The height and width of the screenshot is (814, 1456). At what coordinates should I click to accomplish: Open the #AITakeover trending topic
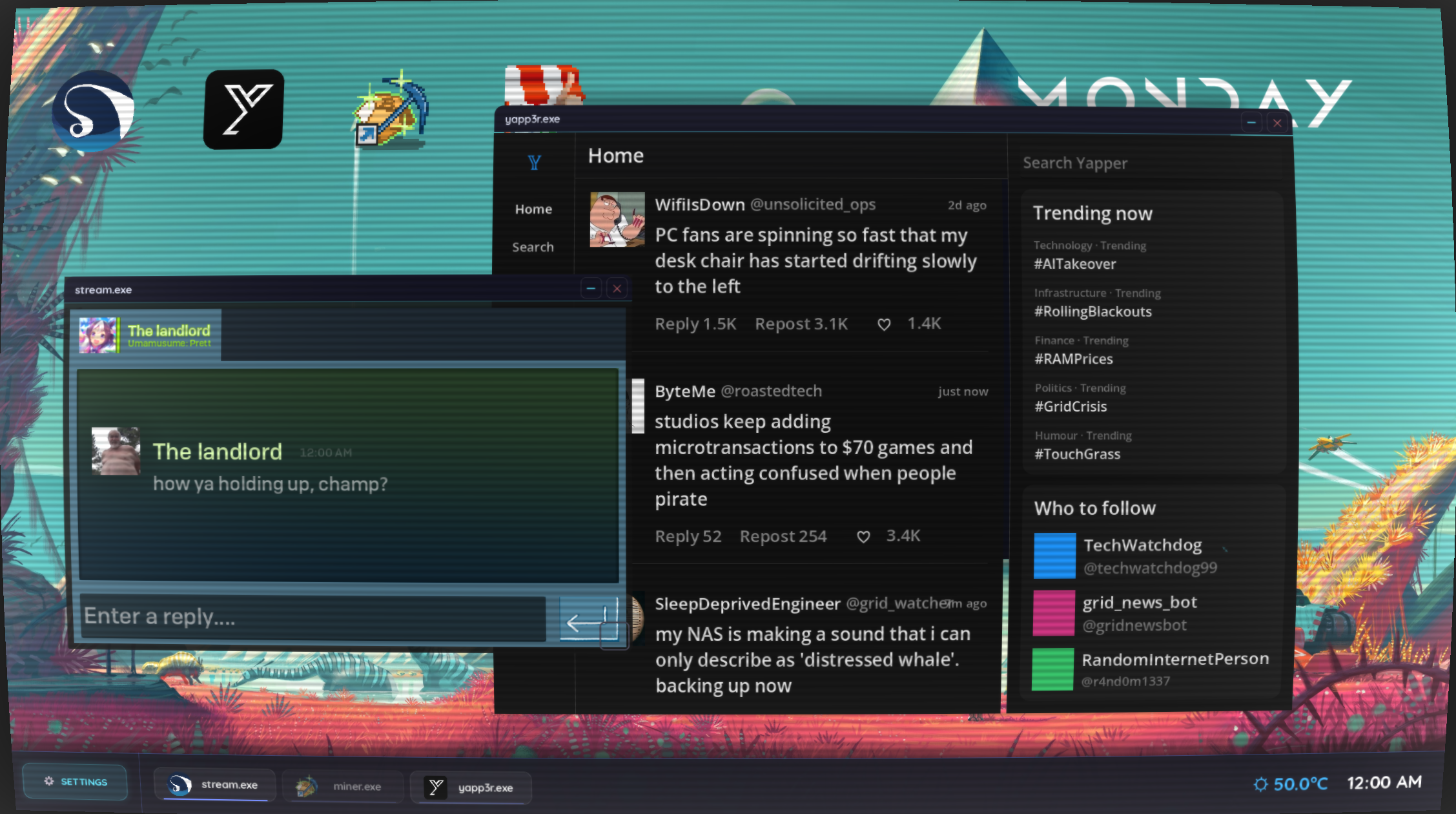(1074, 264)
